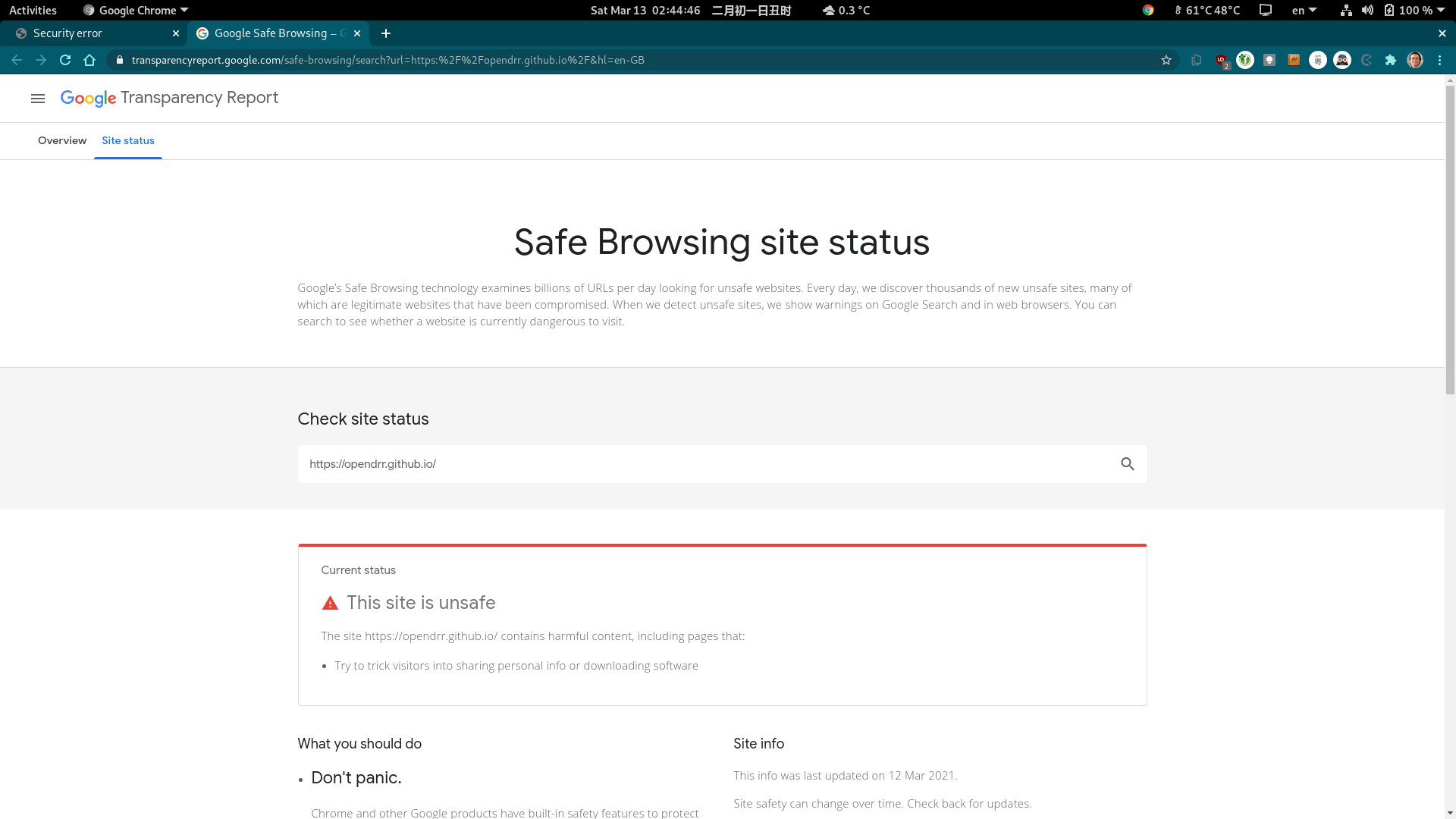Go forward to the next page
This screenshot has height=819, width=1456.
coord(41,60)
